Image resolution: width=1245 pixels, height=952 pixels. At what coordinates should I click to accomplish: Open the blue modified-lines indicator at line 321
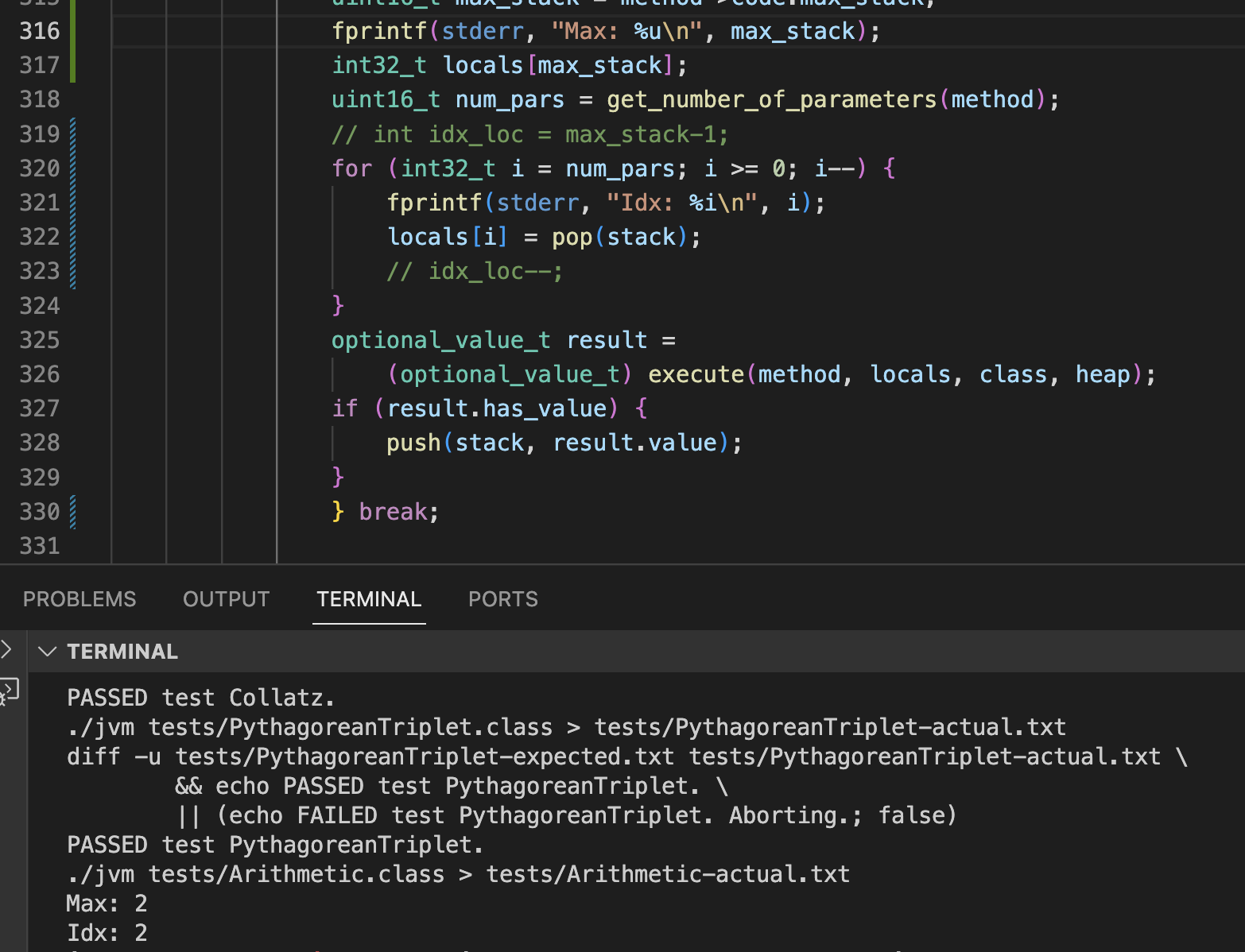pyautogui.click(x=73, y=203)
